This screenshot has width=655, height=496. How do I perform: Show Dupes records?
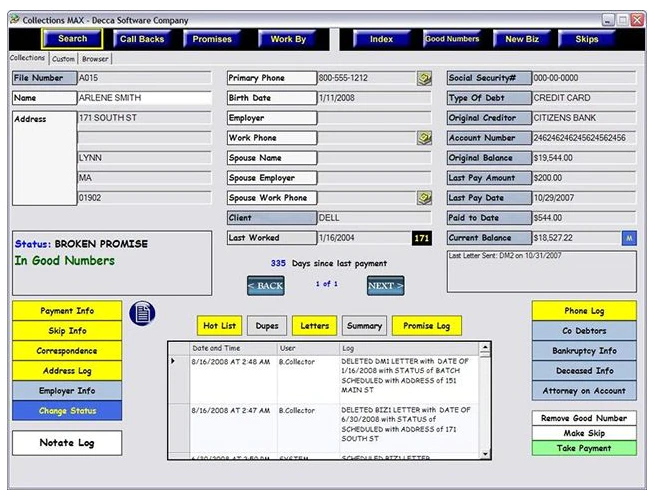[267, 326]
